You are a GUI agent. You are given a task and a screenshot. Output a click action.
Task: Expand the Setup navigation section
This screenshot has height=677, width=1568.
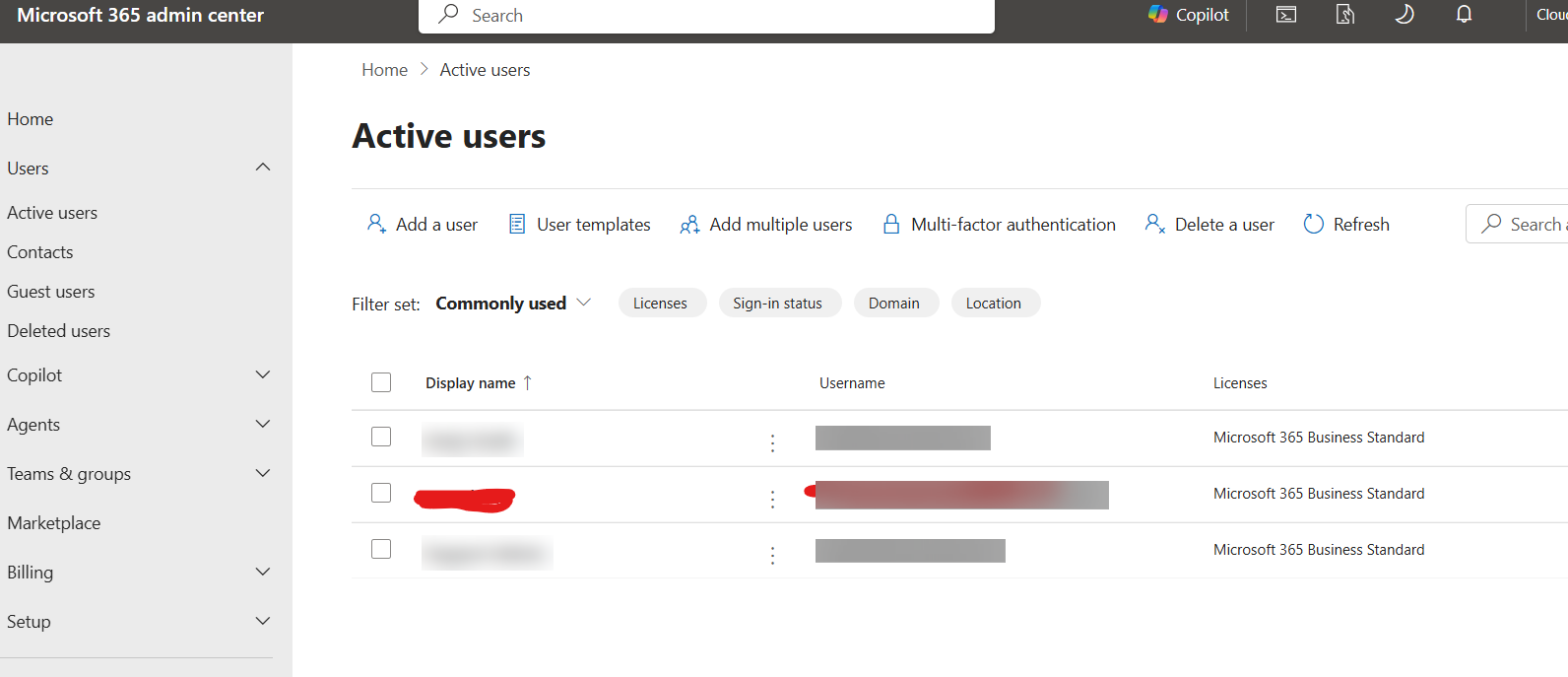(x=263, y=621)
